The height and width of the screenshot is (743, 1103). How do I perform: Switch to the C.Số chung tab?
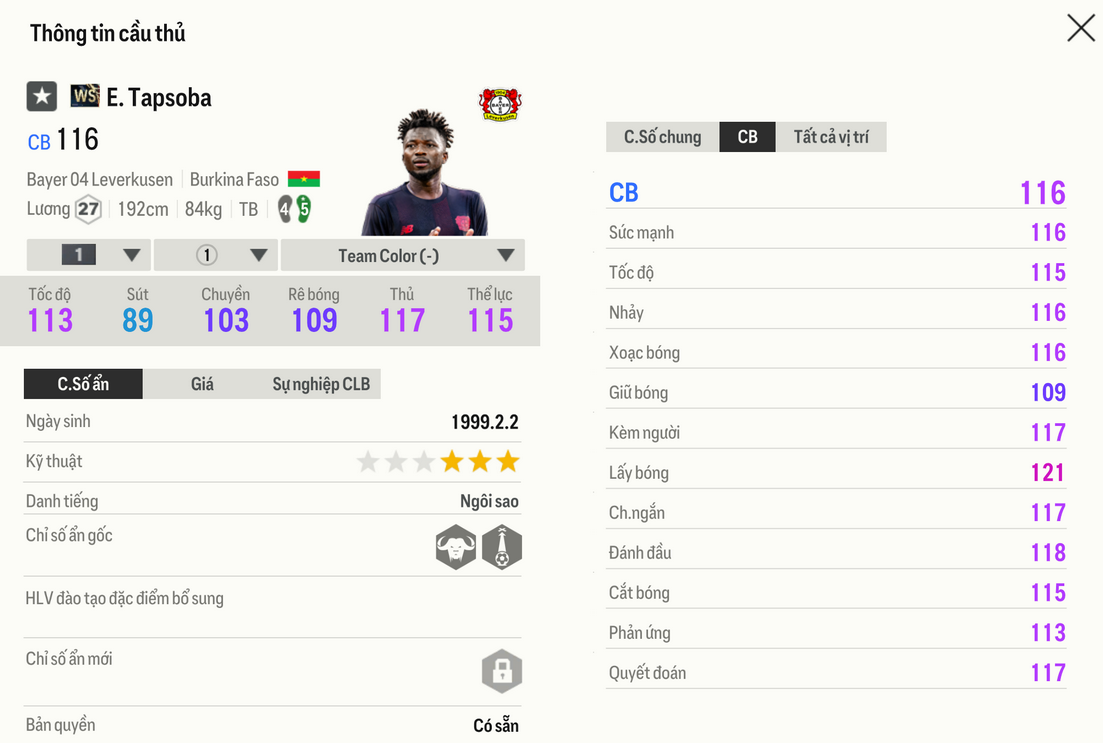pyautogui.click(x=662, y=137)
